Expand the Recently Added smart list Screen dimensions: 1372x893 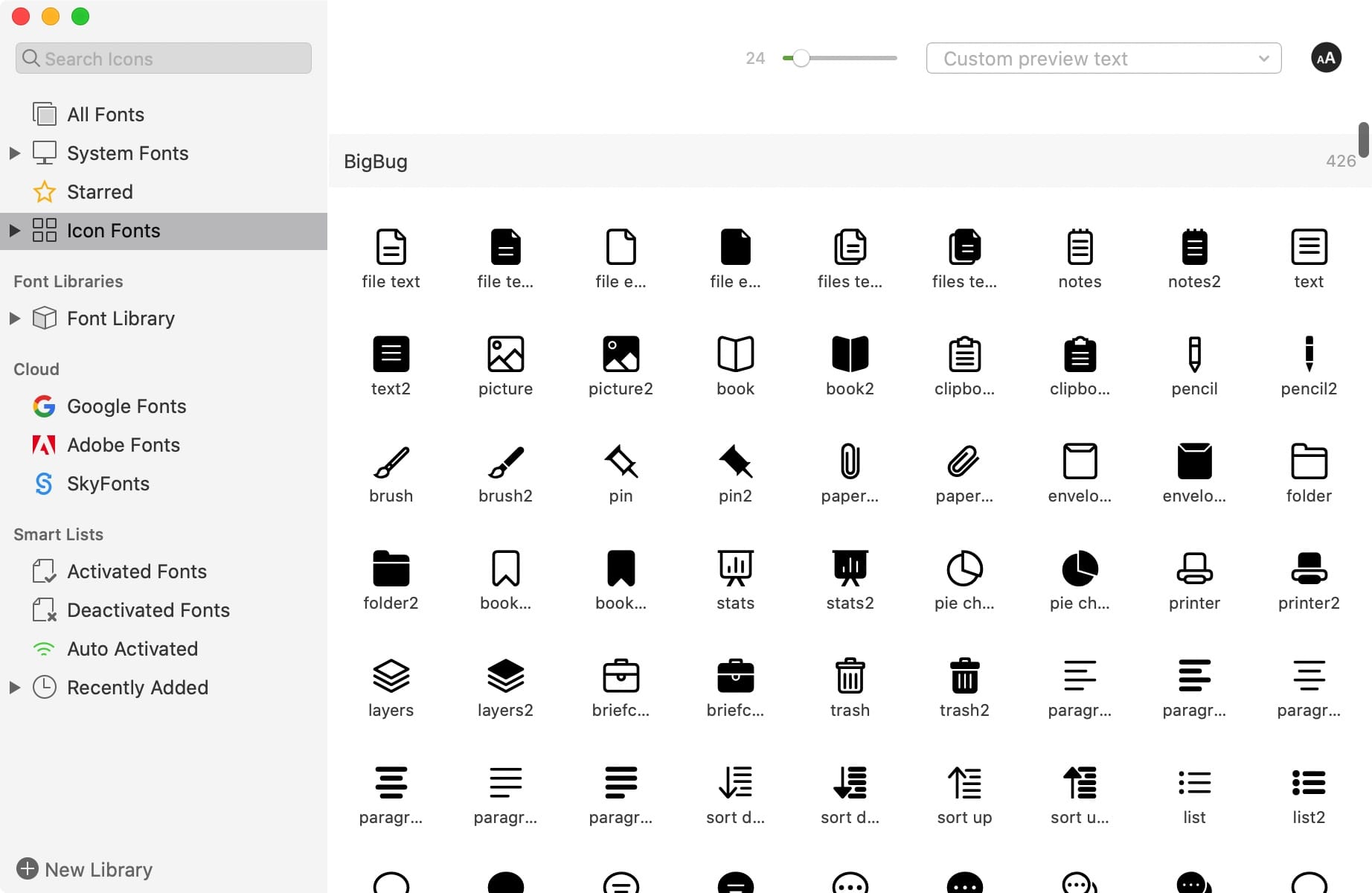point(14,688)
